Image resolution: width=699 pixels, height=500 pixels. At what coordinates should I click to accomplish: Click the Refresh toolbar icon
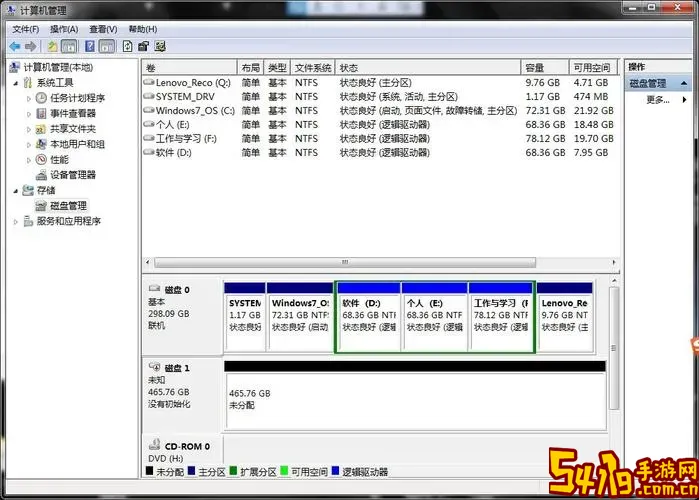127,46
